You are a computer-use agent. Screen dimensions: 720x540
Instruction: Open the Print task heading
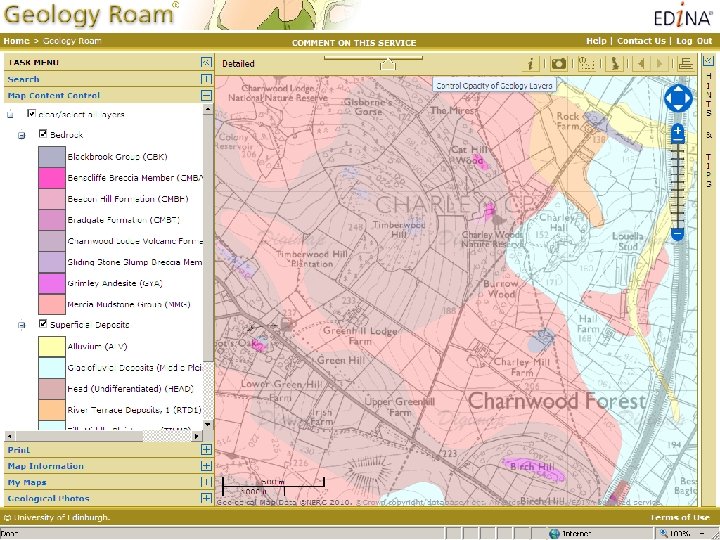pos(19,450)
